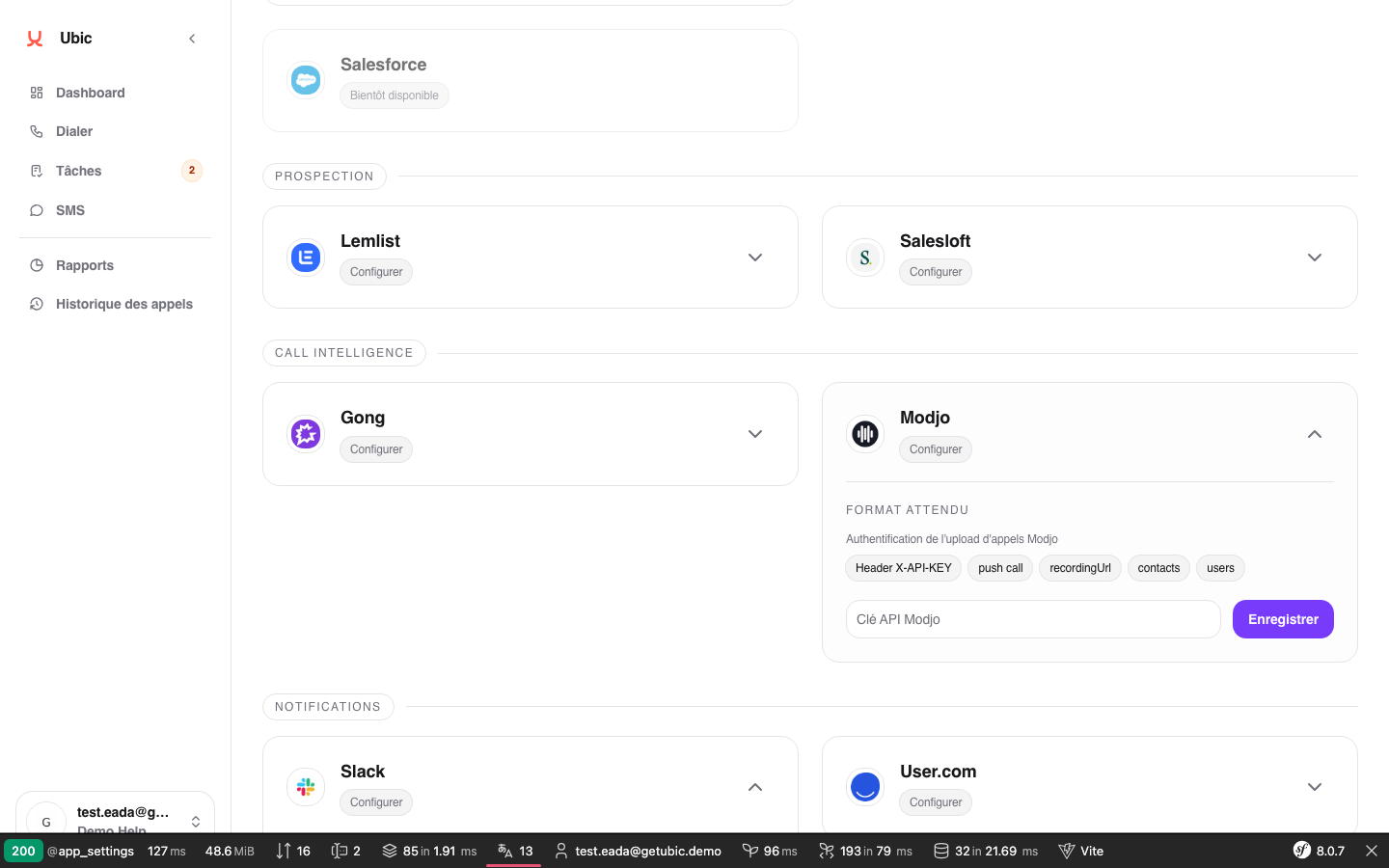
Task: Collapse the sidebar with the arrow
Action: [x=192, y=39]
